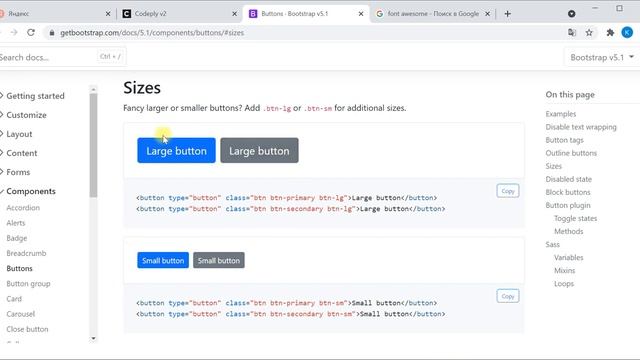Jump to Examples in On this page
The height and width of the screenshot is (360, 640).
pyautogui.click(x=561, y=114)
